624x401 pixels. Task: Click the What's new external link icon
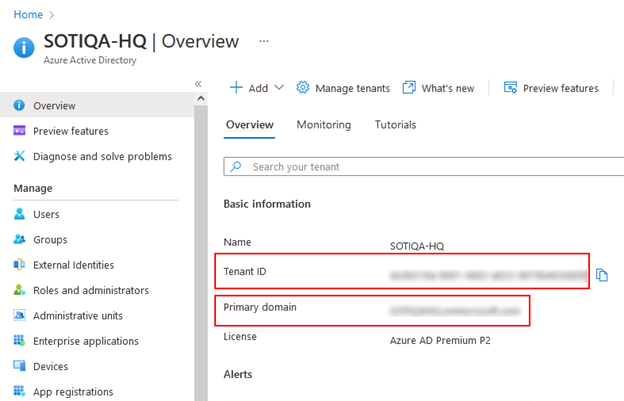409,88
